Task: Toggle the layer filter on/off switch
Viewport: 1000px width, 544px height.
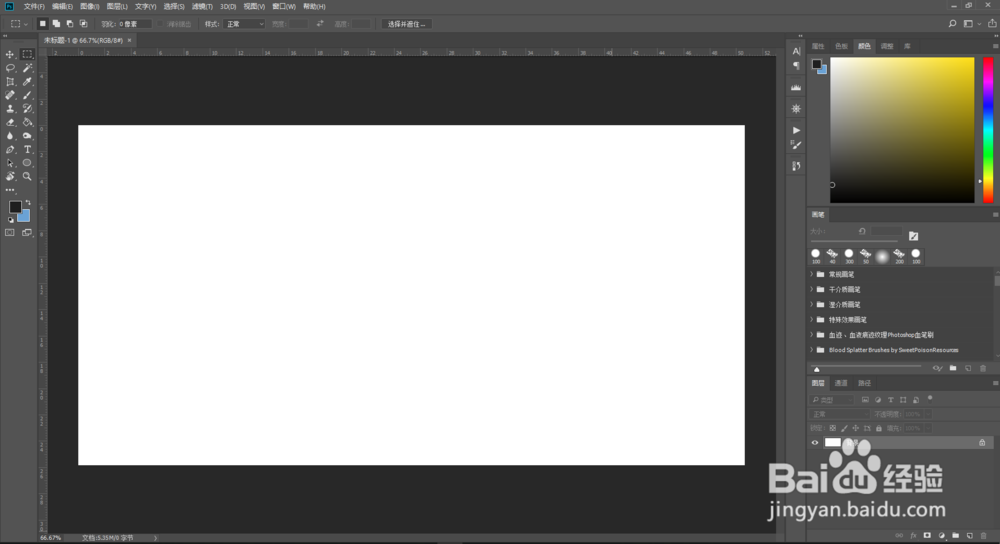Action: tap(930, 399)
